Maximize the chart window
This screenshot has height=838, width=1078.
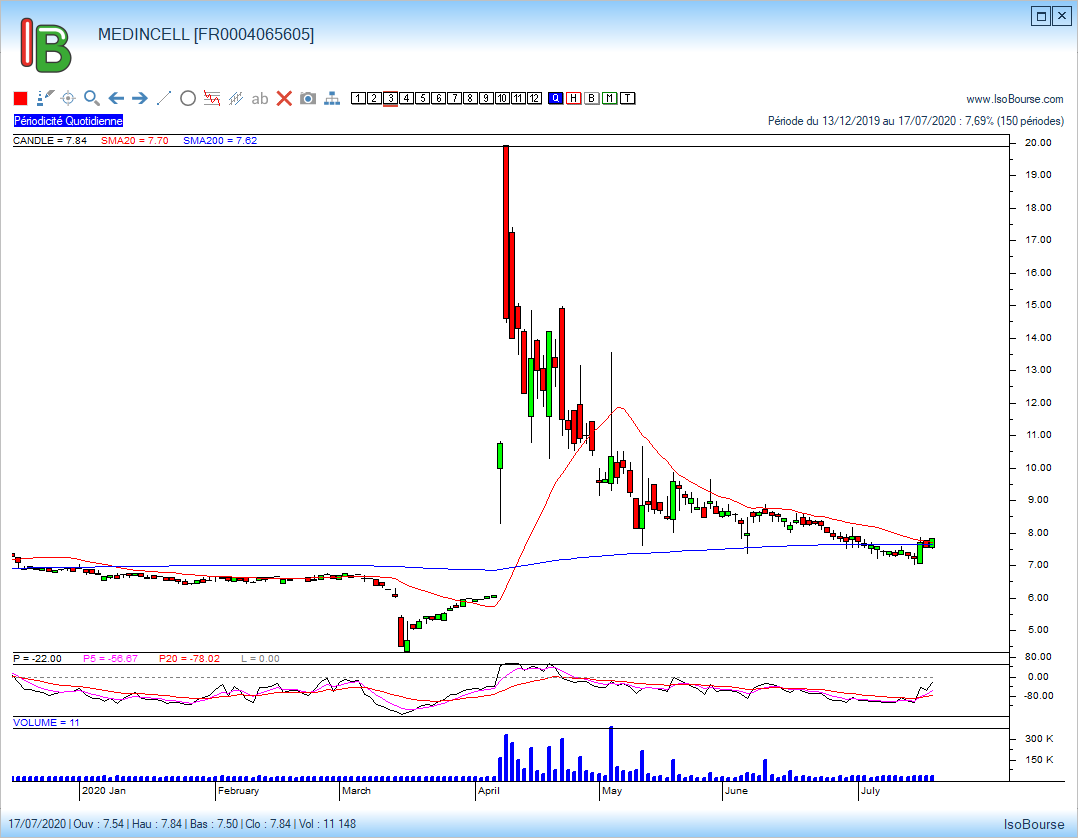click(x=1041, y=16)
